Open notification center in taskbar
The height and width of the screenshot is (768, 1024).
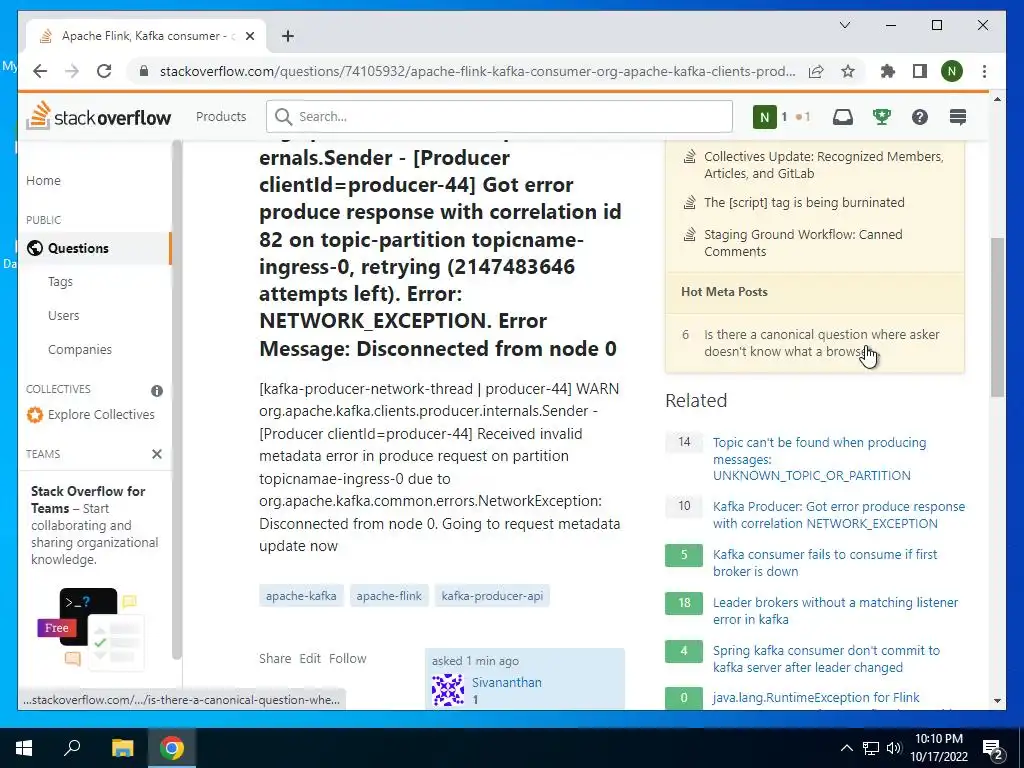click(x=992, y=748)
